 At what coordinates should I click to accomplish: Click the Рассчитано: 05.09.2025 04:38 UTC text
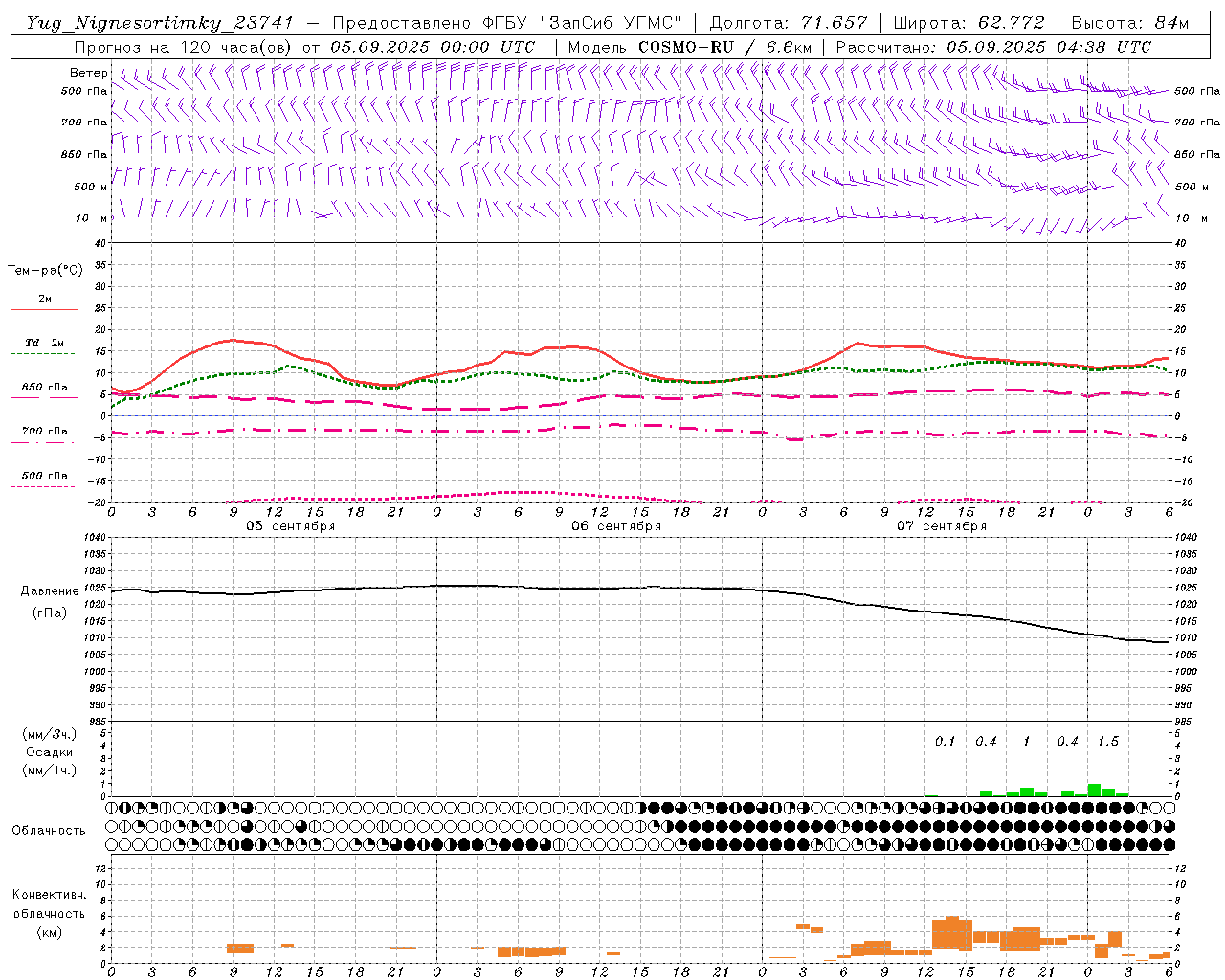click(993, 47)
